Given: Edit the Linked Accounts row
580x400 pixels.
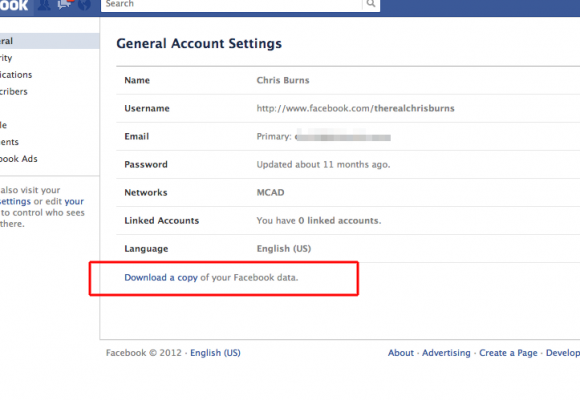Looking at the screenshot, I should pos(348,221).
